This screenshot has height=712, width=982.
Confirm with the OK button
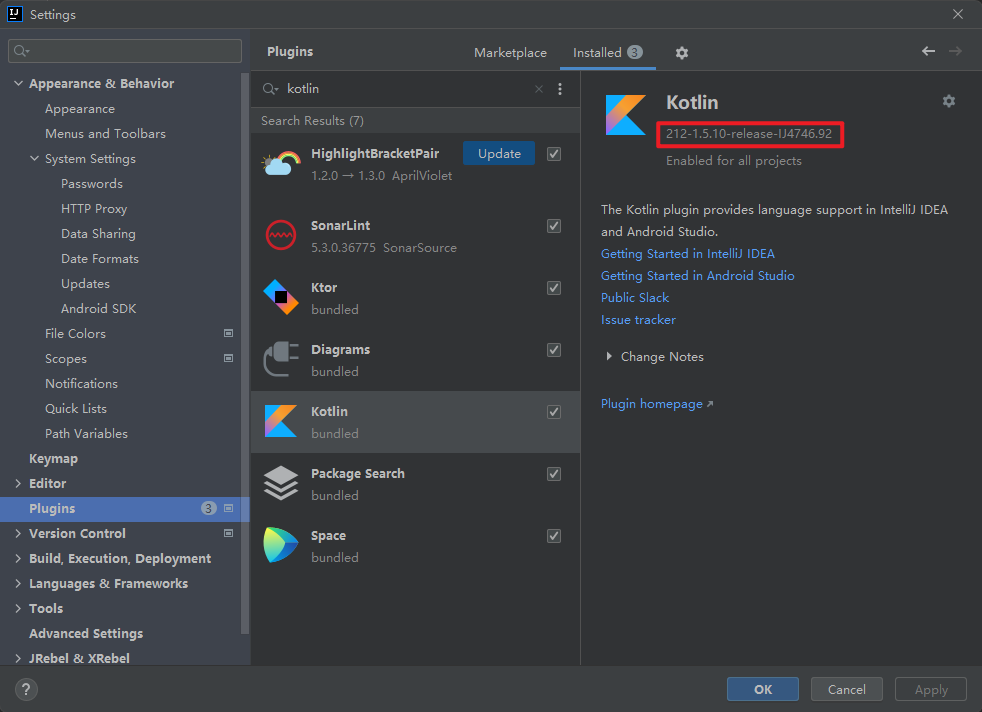point(763,689)
